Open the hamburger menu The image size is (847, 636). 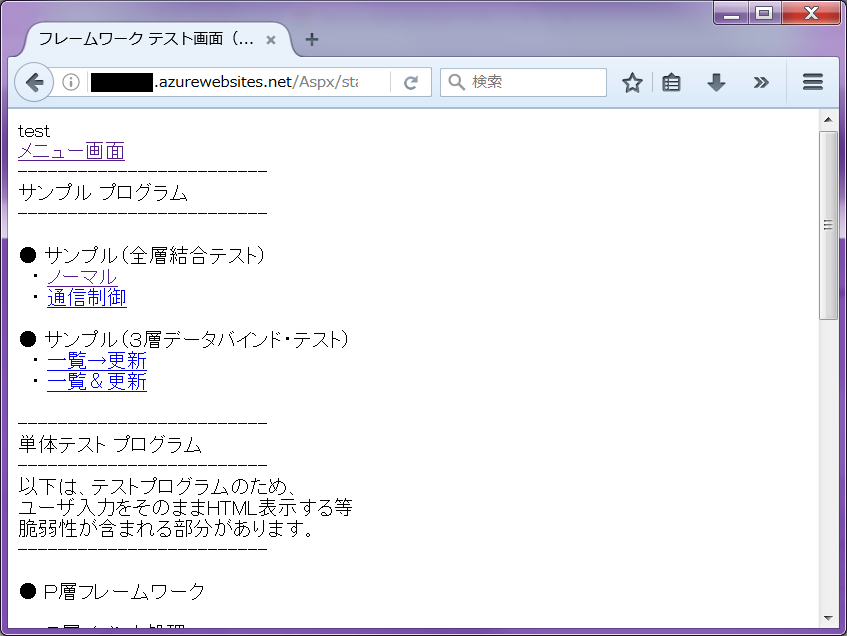[812, 82]
